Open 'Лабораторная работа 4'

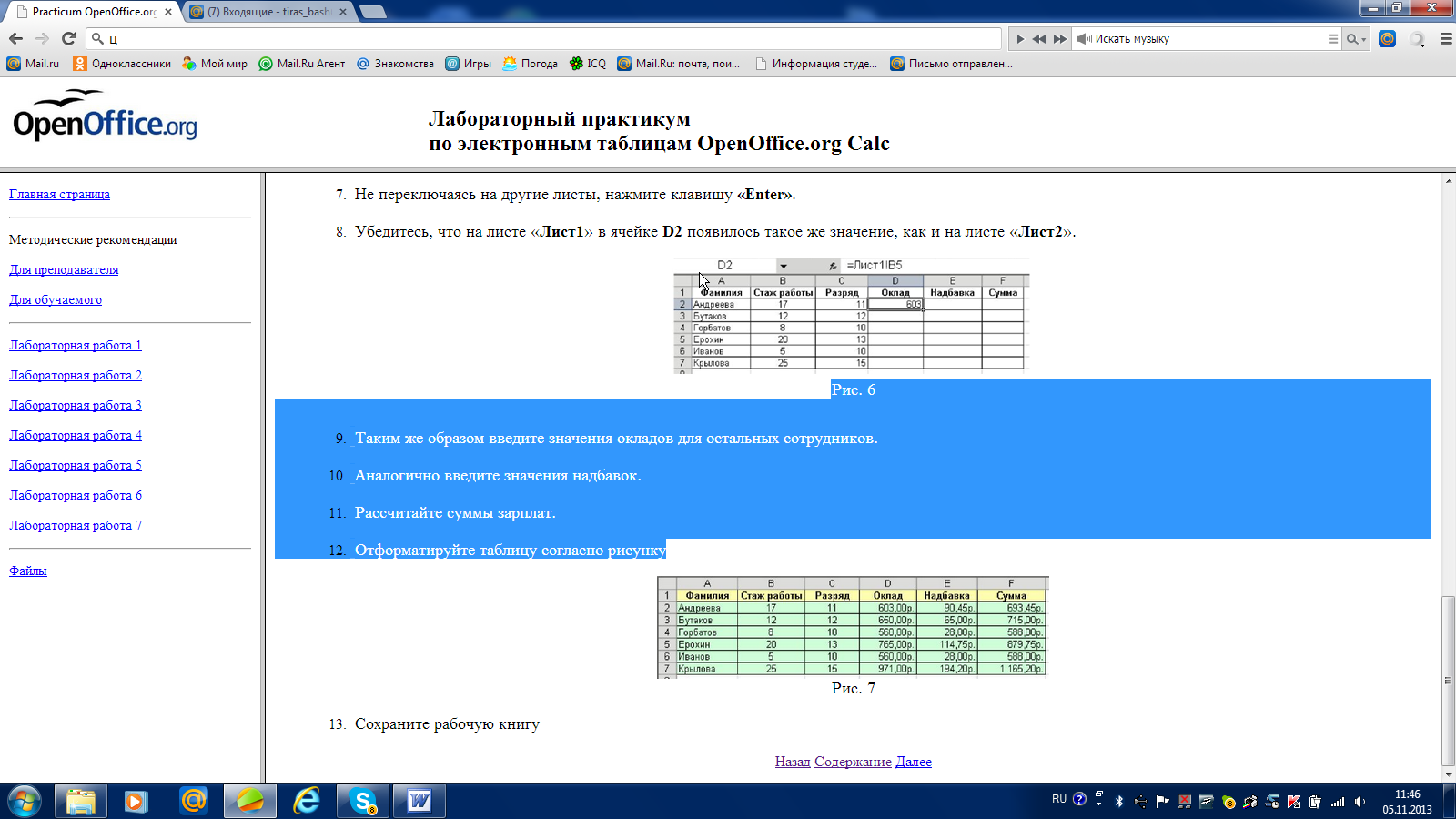pyautogui.click(x=76, y=435)
